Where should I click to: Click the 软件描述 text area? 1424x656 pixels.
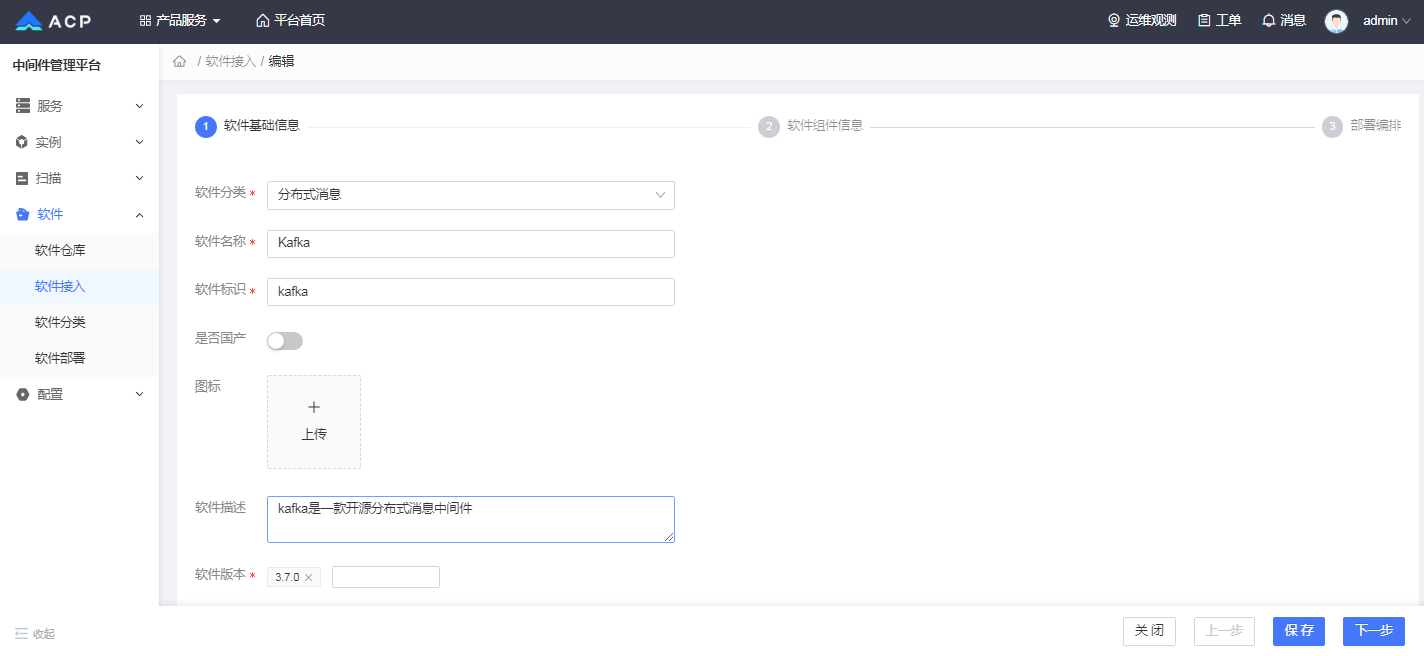tap(471, 519)
